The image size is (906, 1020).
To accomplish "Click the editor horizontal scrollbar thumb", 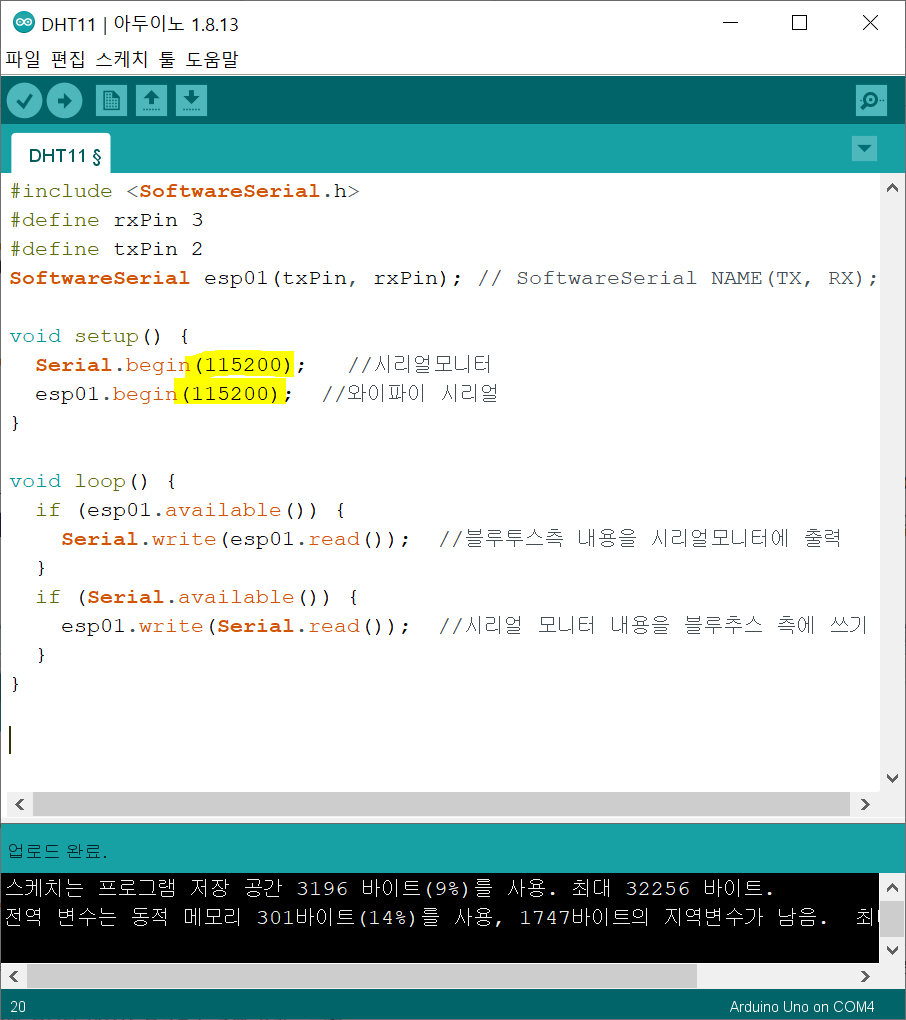I will point(442,804).
